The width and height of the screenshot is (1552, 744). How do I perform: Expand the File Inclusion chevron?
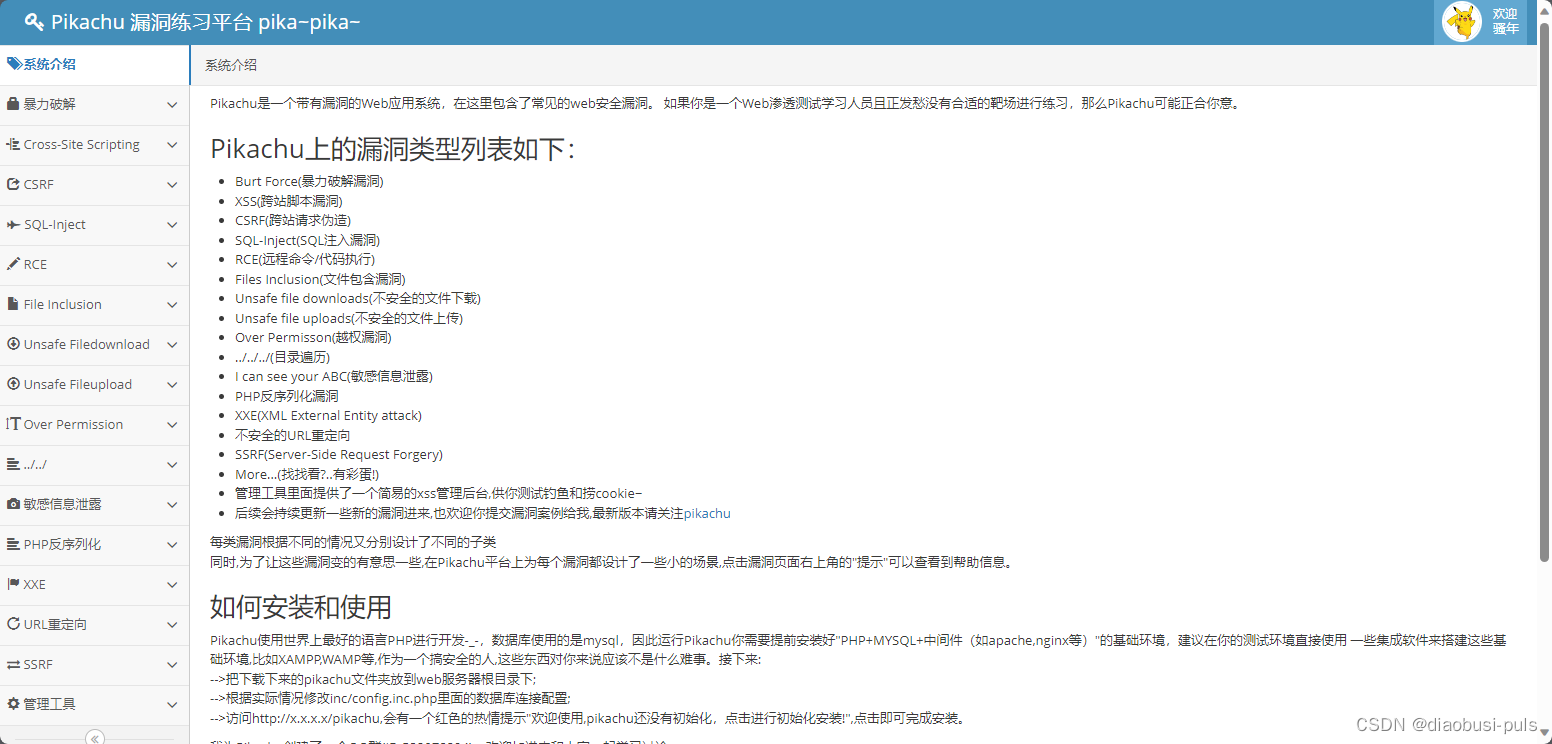pos(172,305)
